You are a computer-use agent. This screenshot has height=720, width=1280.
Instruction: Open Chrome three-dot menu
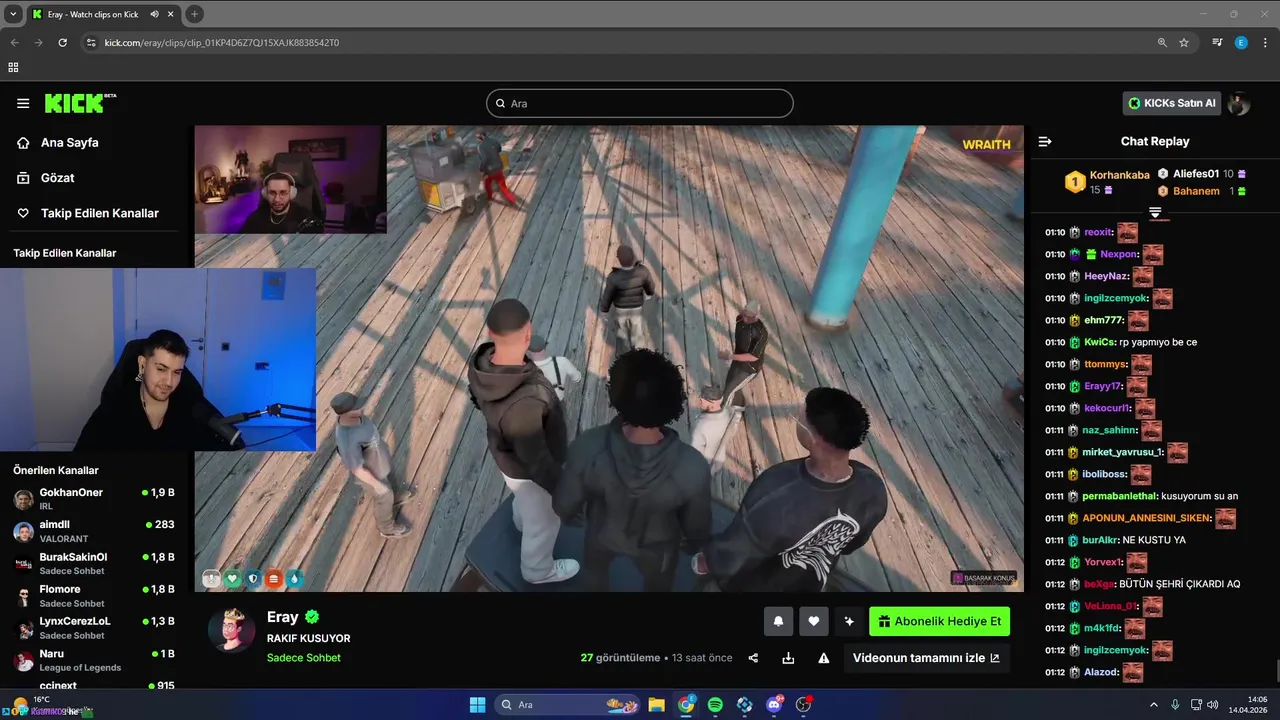tap(1266, 43)
